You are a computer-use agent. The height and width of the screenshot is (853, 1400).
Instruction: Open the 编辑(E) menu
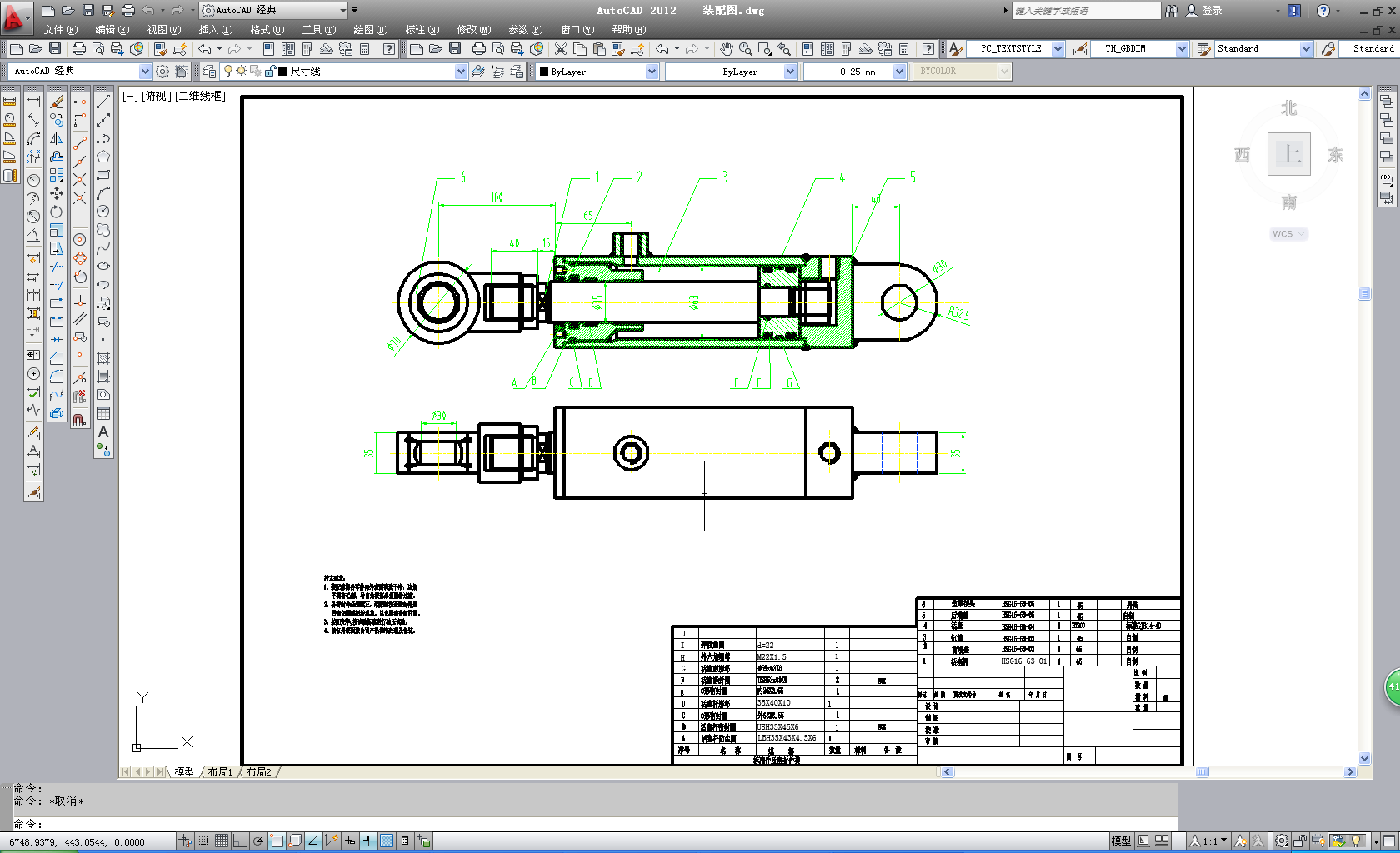112,30
